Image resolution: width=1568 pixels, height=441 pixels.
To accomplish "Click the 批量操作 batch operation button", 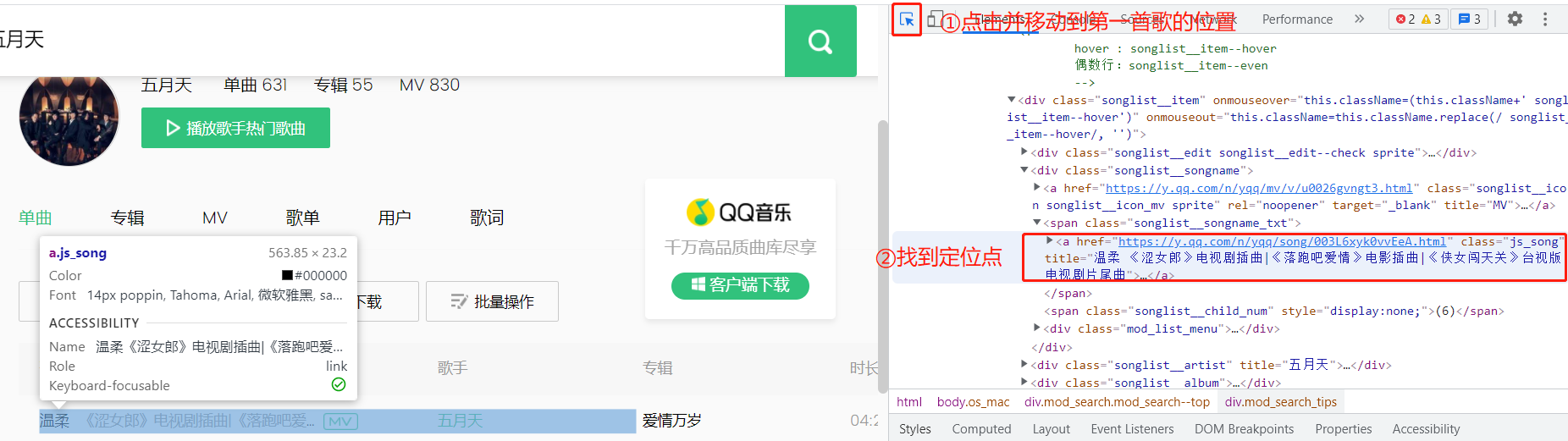I will point(492,301).
